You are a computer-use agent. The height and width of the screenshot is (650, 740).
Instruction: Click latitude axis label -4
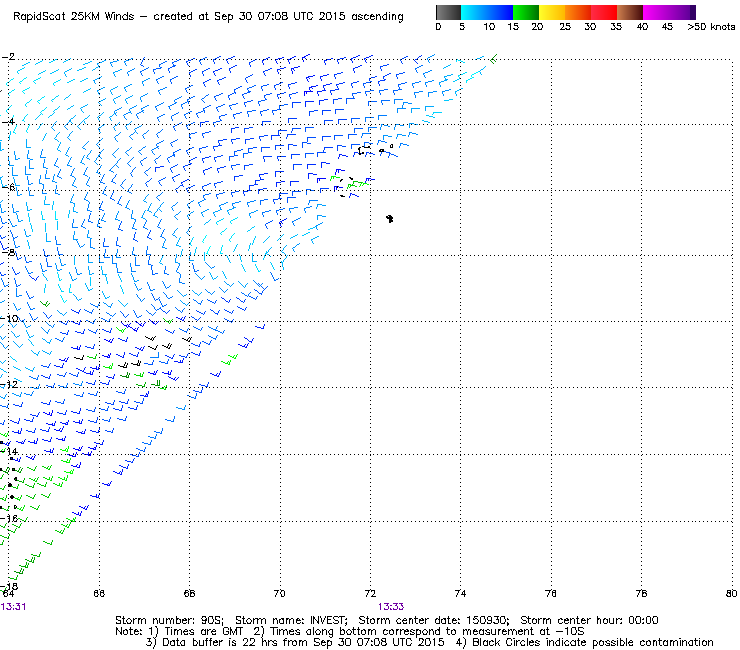pyautogui.click(x=9, y=122)
